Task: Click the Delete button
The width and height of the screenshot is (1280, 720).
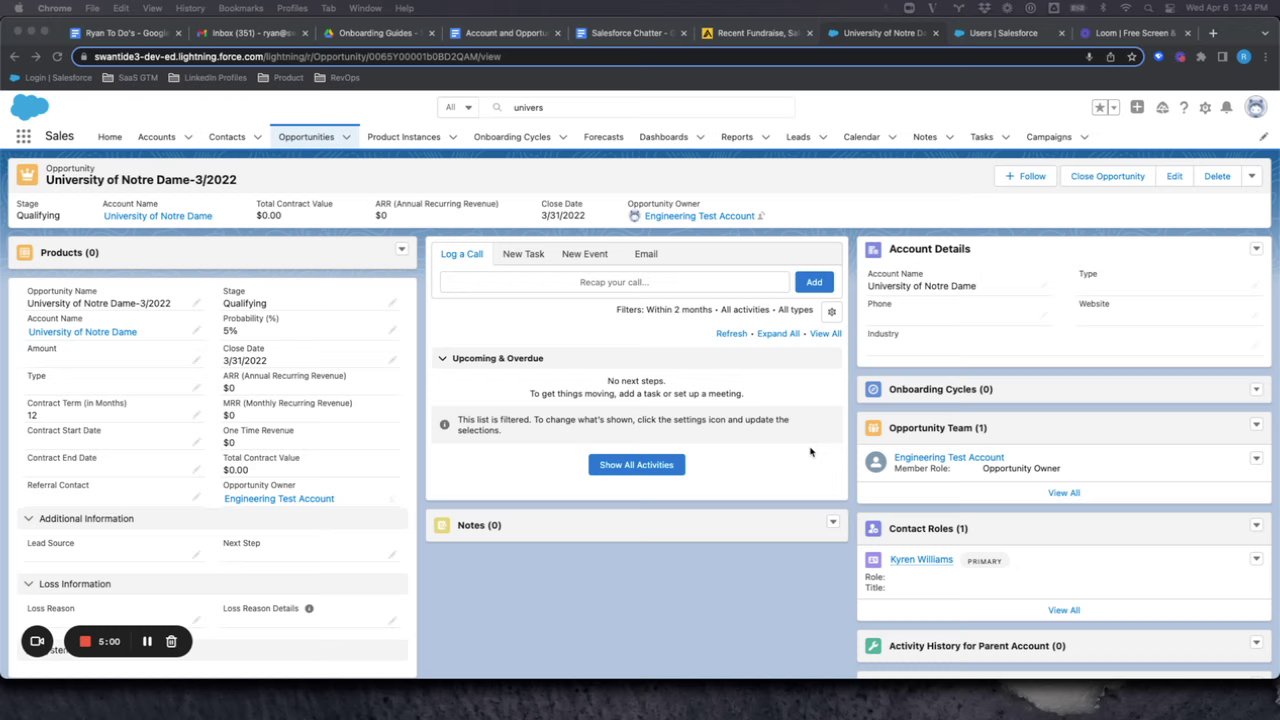Action: point(1217,176)
